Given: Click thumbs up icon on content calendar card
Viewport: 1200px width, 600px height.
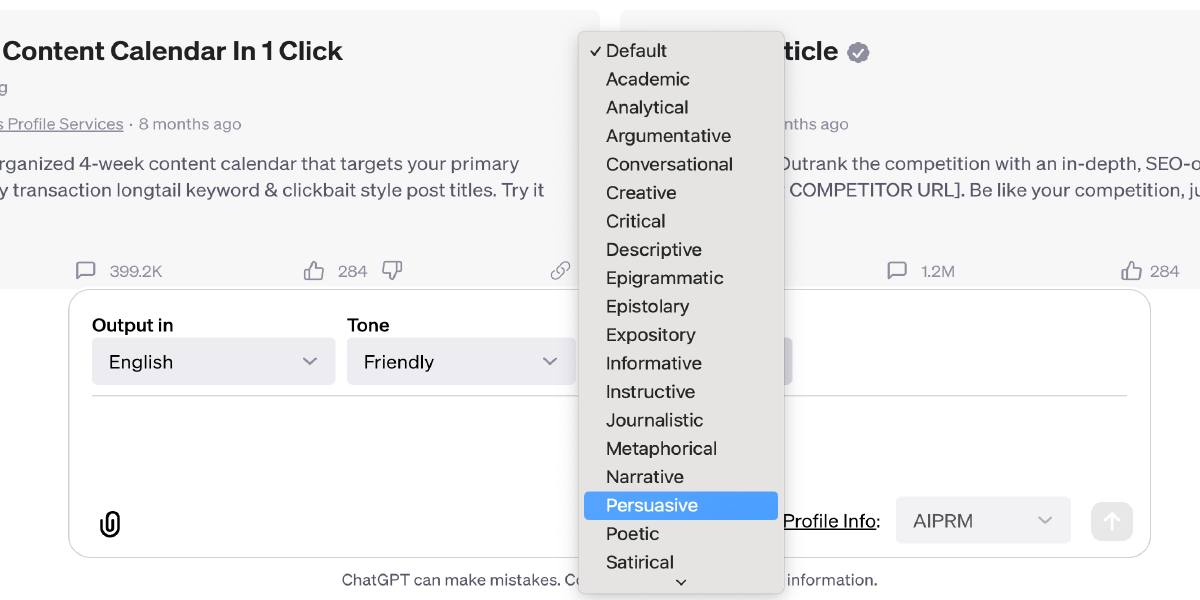Looking at the screenshot, I should pyautogui.click(x=314, y=270).
